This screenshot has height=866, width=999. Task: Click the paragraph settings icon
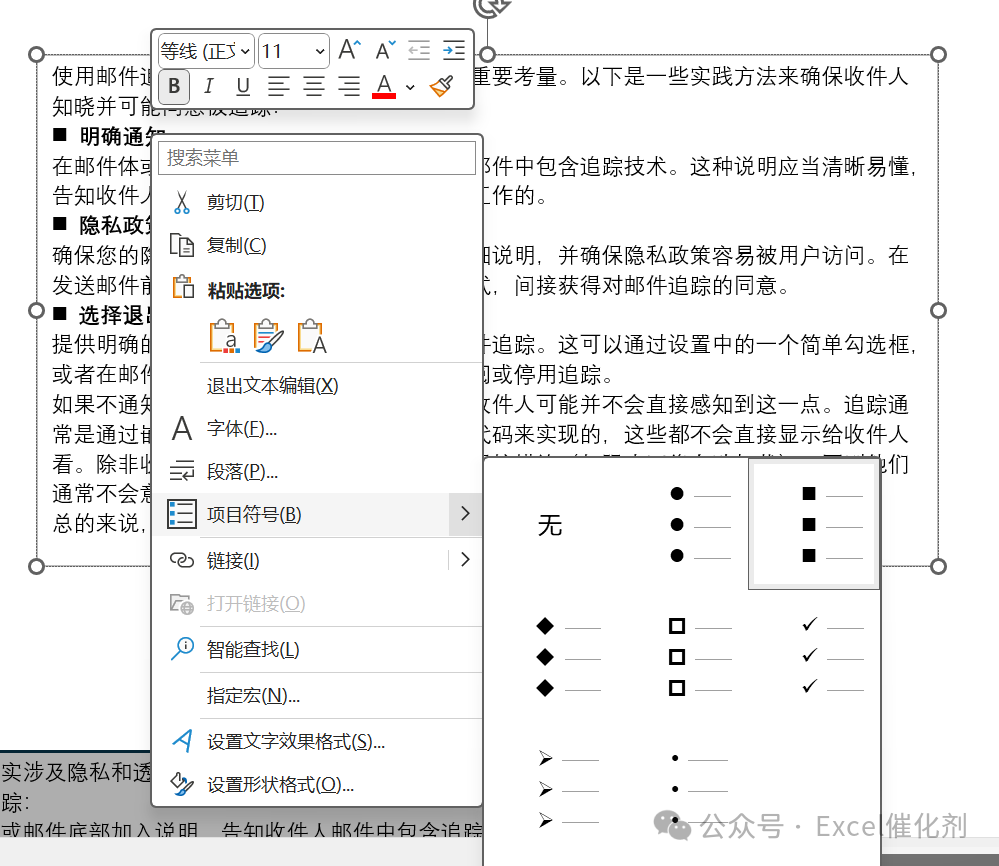click(x=182, y=471)
